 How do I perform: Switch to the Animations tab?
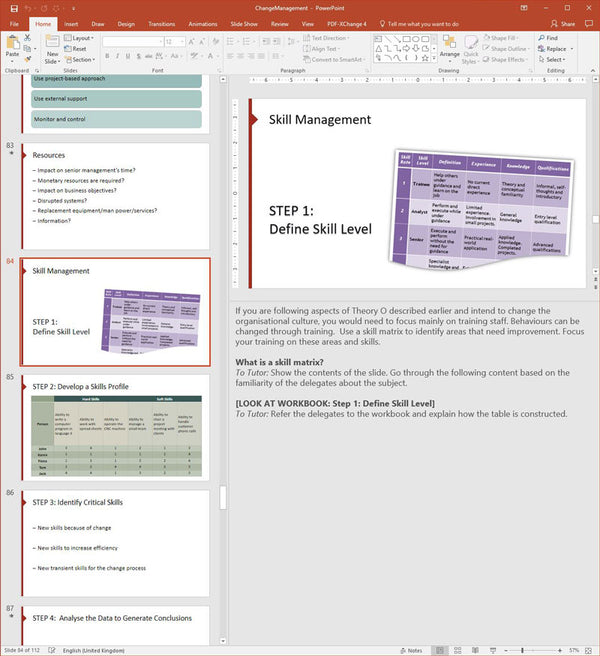click(x=203, y=24)
